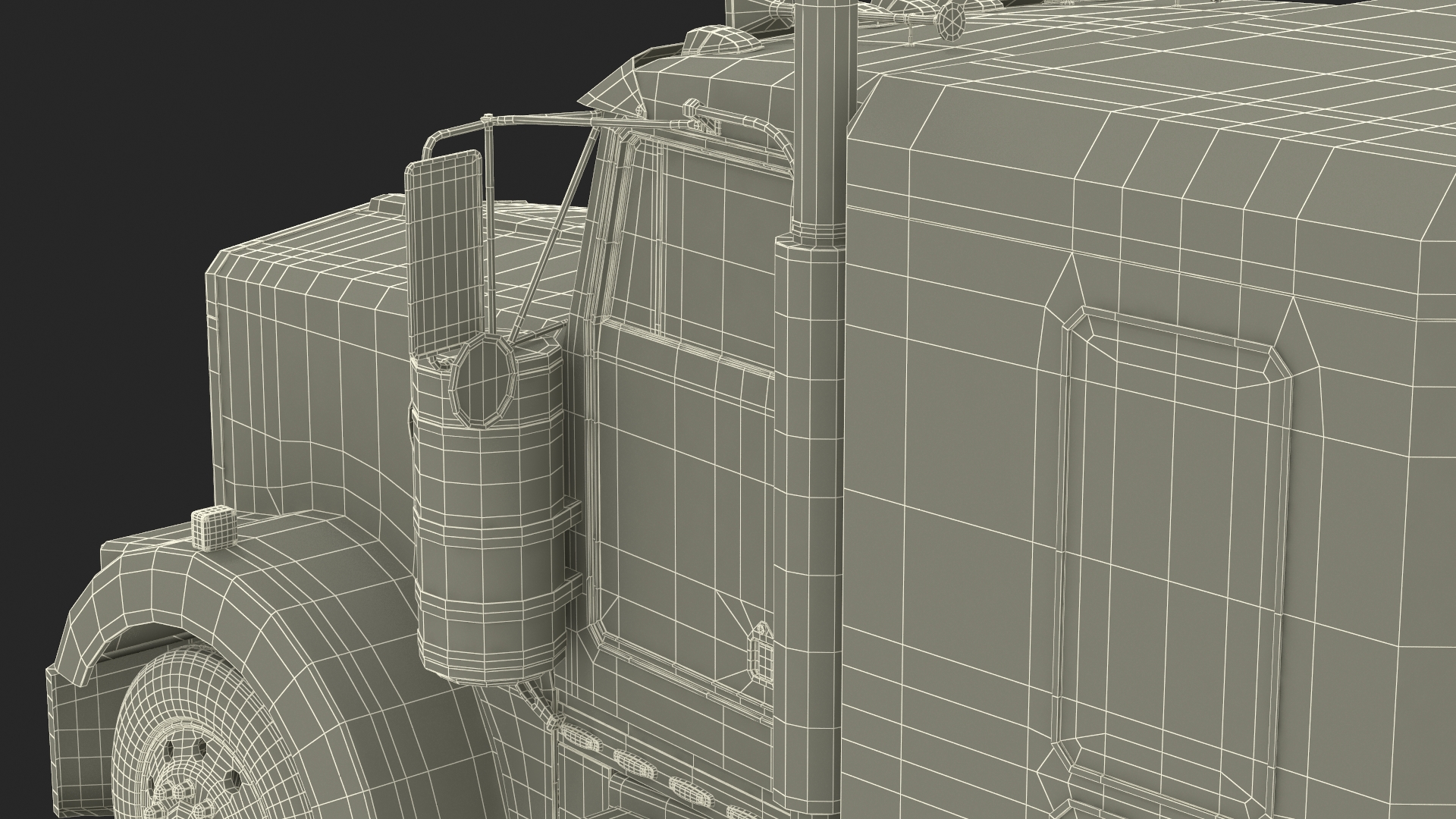Click the small marker light on the fender

pos(212,528)
